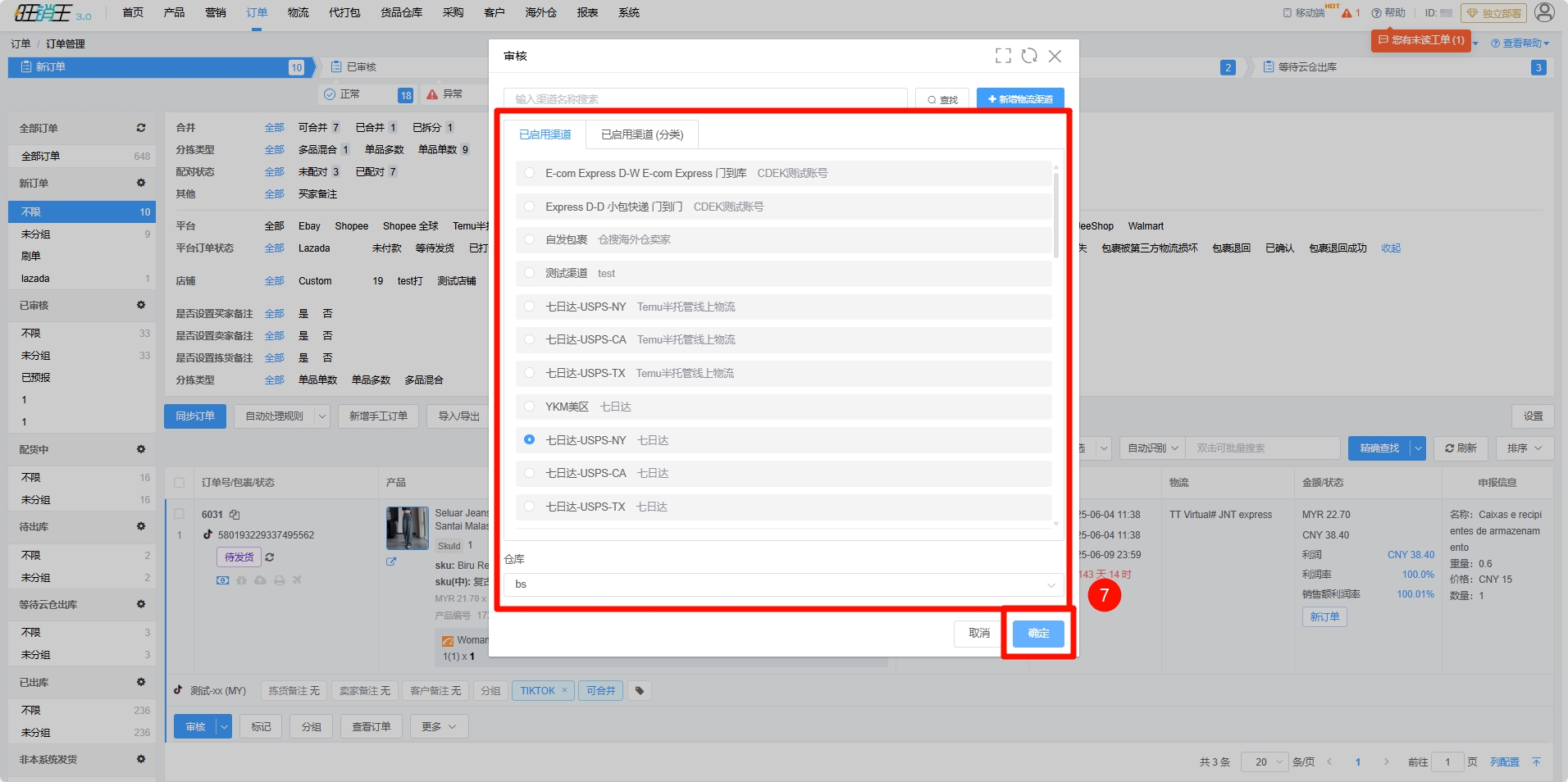Viewport: 1568px width, 782px height.
Task: Open the user avatar icon at top right
Action: click(1544, 12)
